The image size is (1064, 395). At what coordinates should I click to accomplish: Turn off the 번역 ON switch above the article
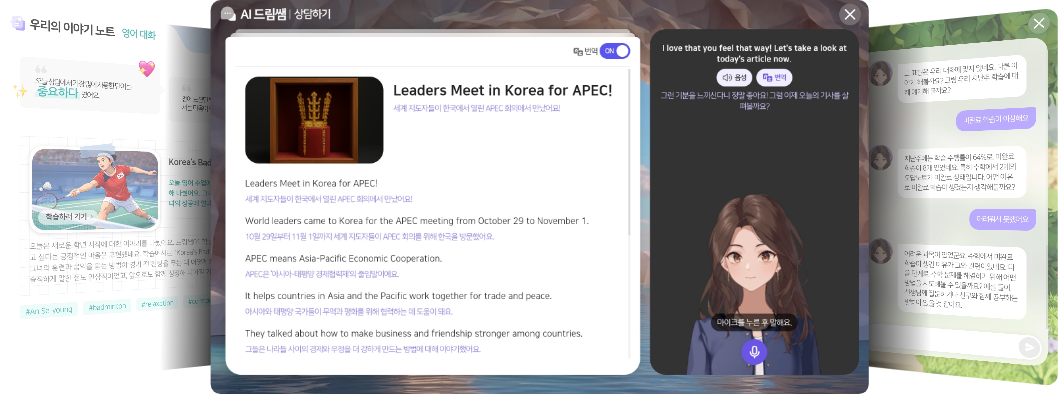click(615, 51)
